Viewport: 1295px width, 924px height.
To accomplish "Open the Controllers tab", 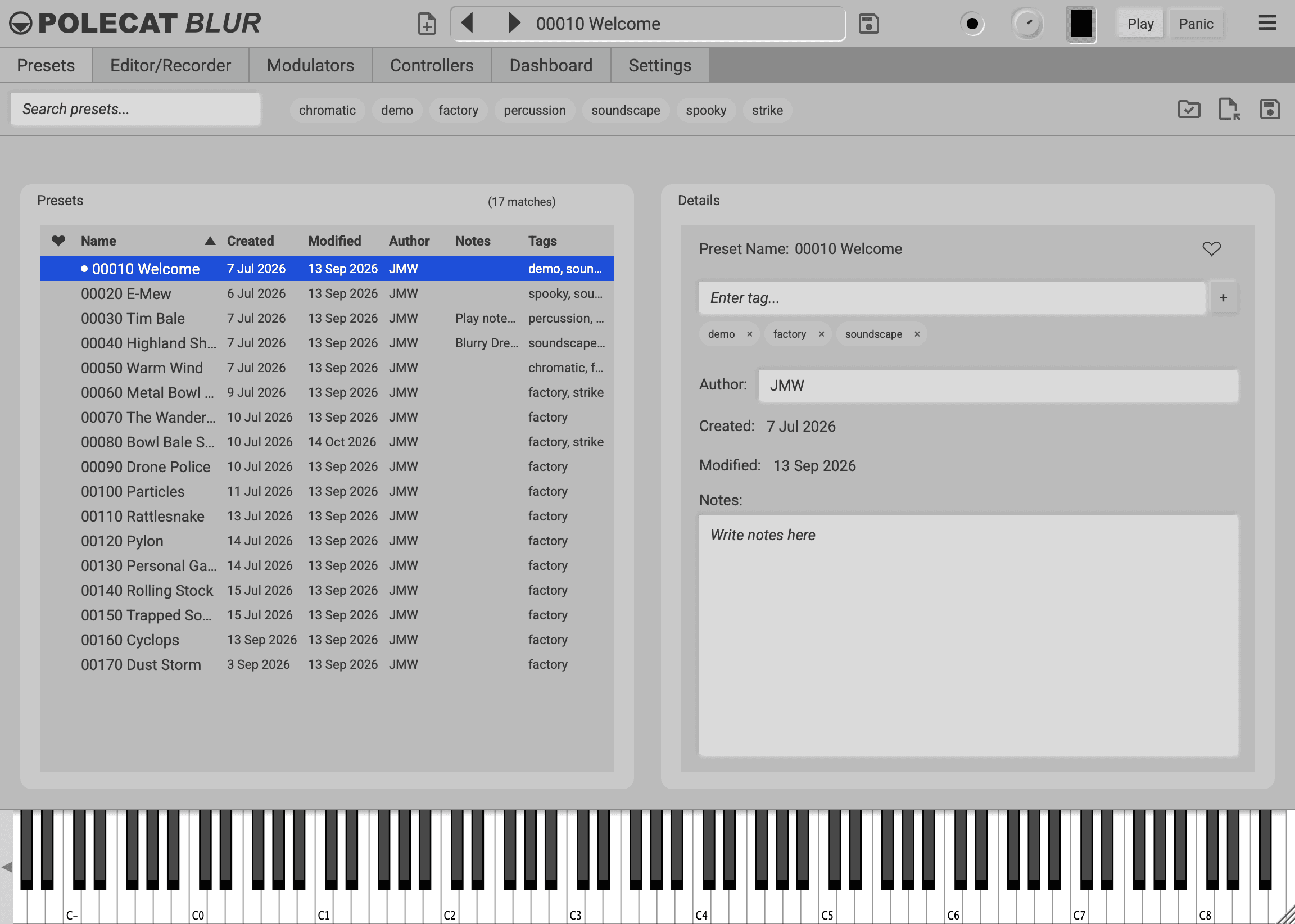I will (x=431, y=65).
